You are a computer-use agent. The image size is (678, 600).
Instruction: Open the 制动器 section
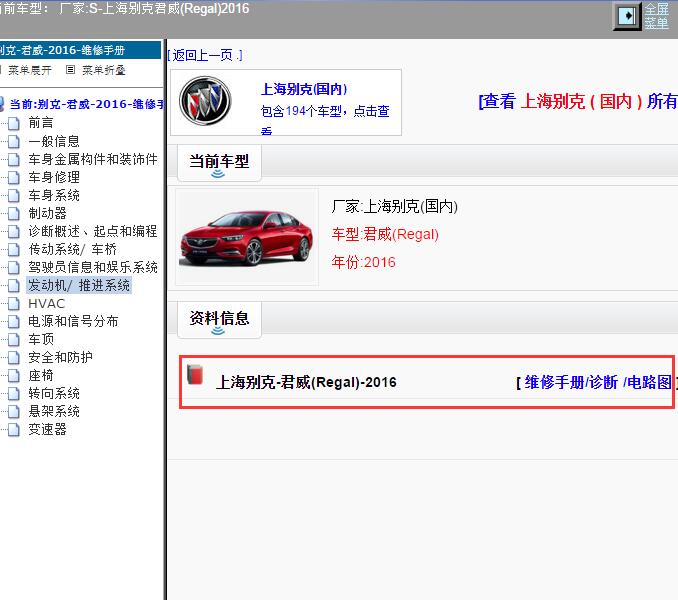click(x=48, y=213)
